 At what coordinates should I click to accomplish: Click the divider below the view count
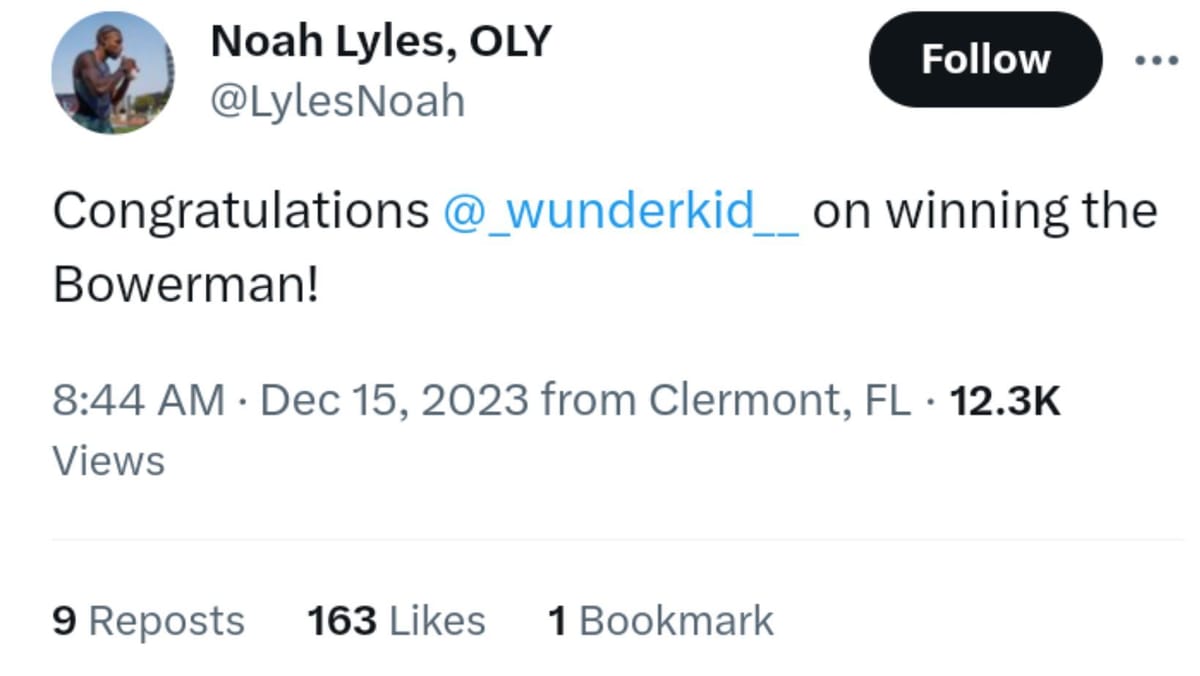pos(600,533)
